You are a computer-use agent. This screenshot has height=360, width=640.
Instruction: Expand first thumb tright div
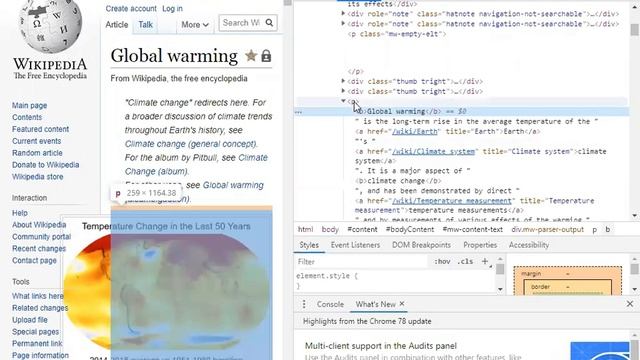pos(343,81)
